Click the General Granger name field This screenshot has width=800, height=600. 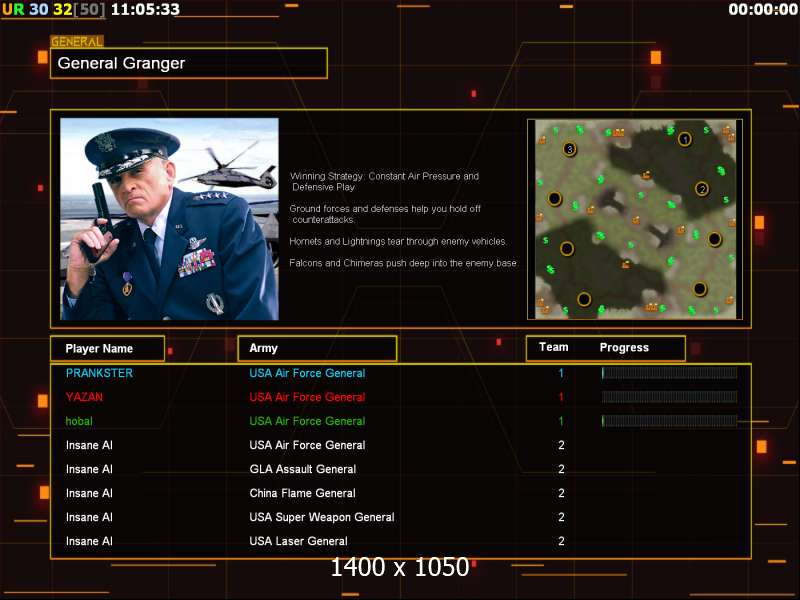[189, 63]
